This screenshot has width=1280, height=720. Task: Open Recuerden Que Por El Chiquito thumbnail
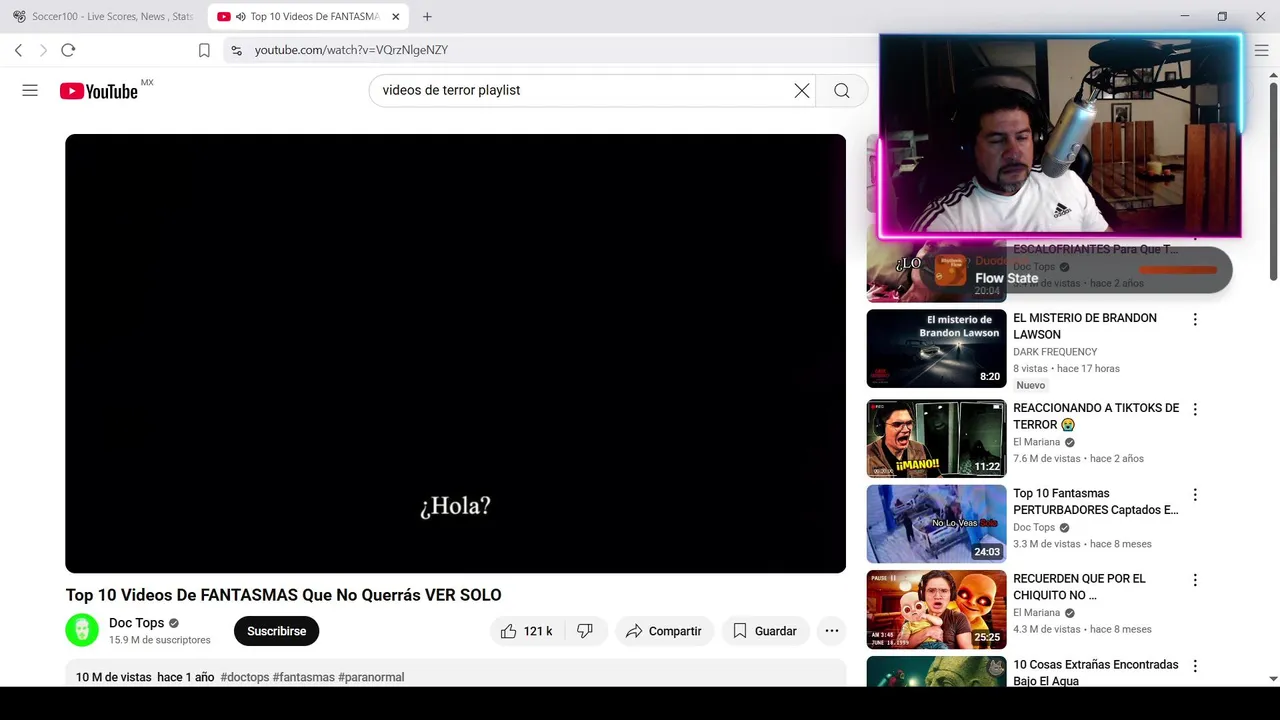pos(936,609)
